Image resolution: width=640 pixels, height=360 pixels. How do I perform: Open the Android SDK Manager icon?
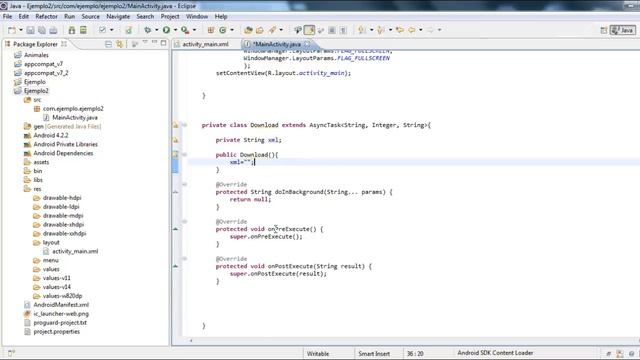(x=71, y=30)
